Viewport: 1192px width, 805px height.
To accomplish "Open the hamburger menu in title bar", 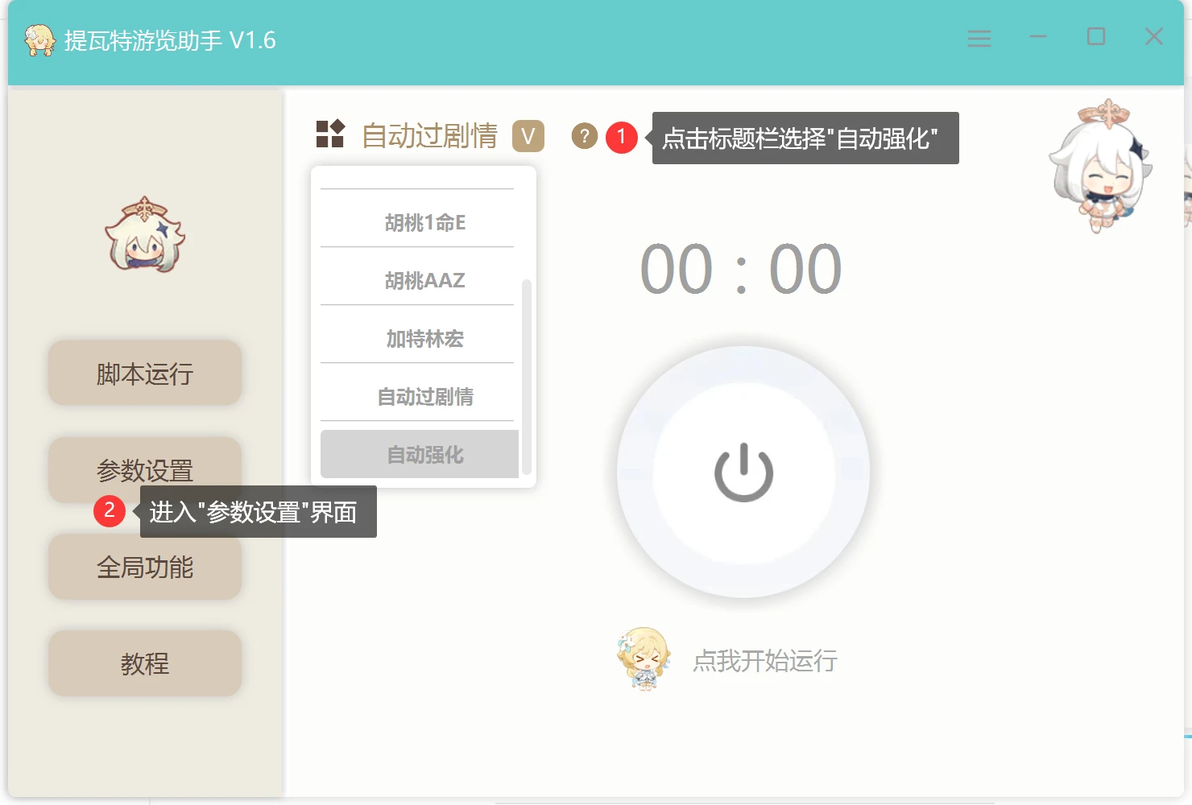I will (979, 39).
